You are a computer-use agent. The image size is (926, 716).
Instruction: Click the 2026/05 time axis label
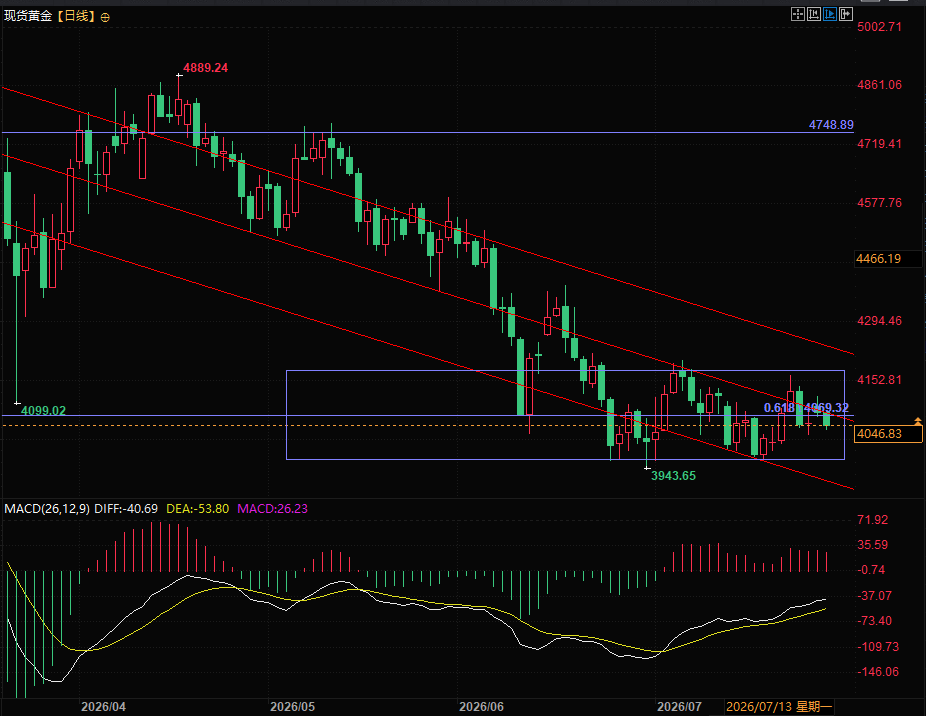(x=292, y=707)
